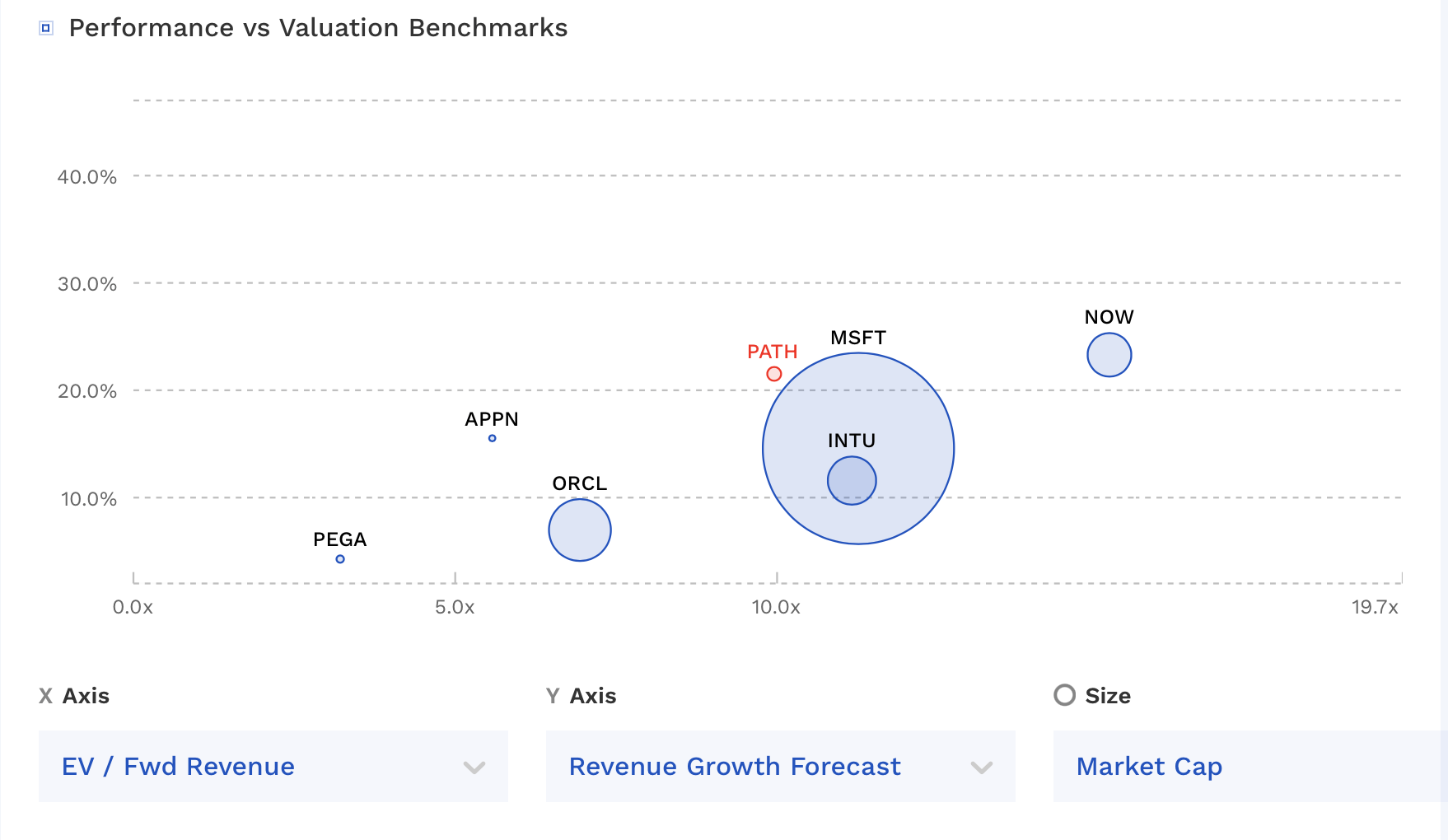The width and height of the screenshot is (1448, 840).
Task: Click the red PATH ticker label
Action: [x=772, y=352]
